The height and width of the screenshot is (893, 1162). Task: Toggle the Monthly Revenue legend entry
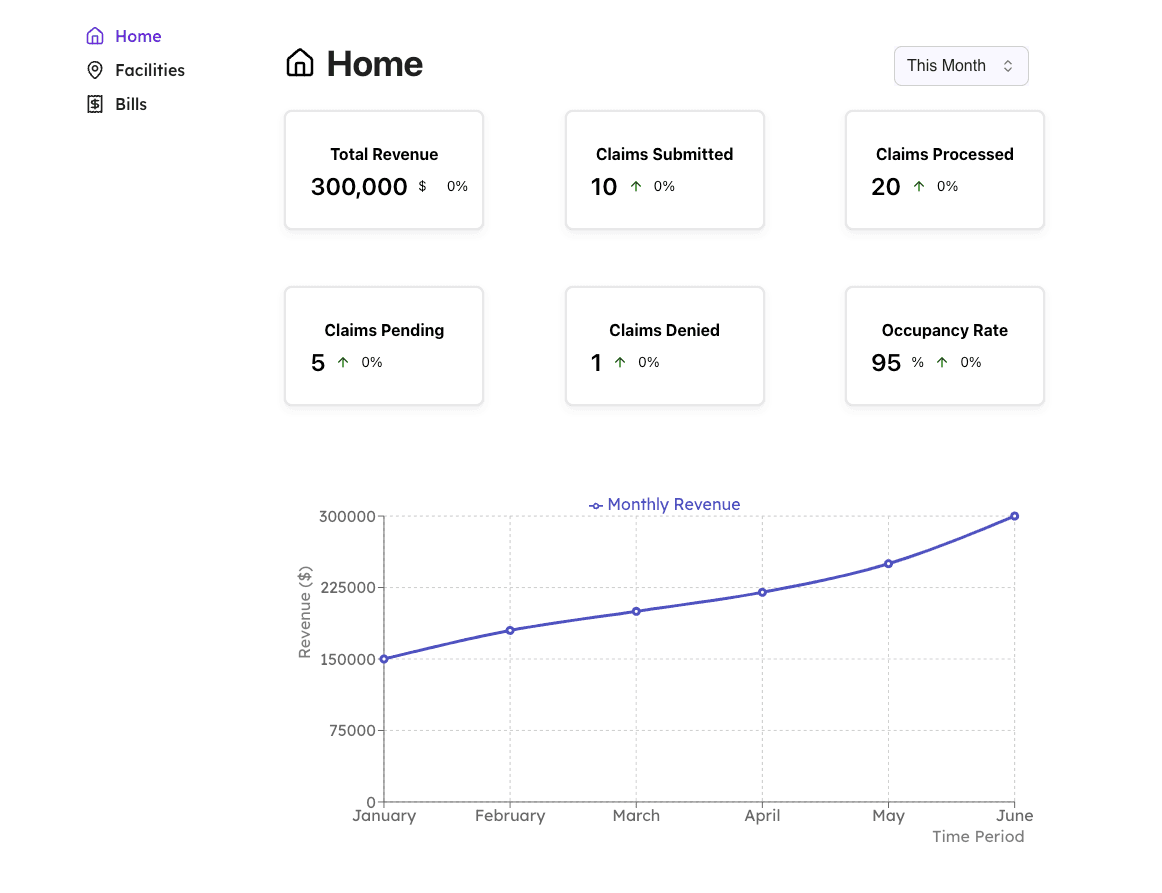[665, 505]
